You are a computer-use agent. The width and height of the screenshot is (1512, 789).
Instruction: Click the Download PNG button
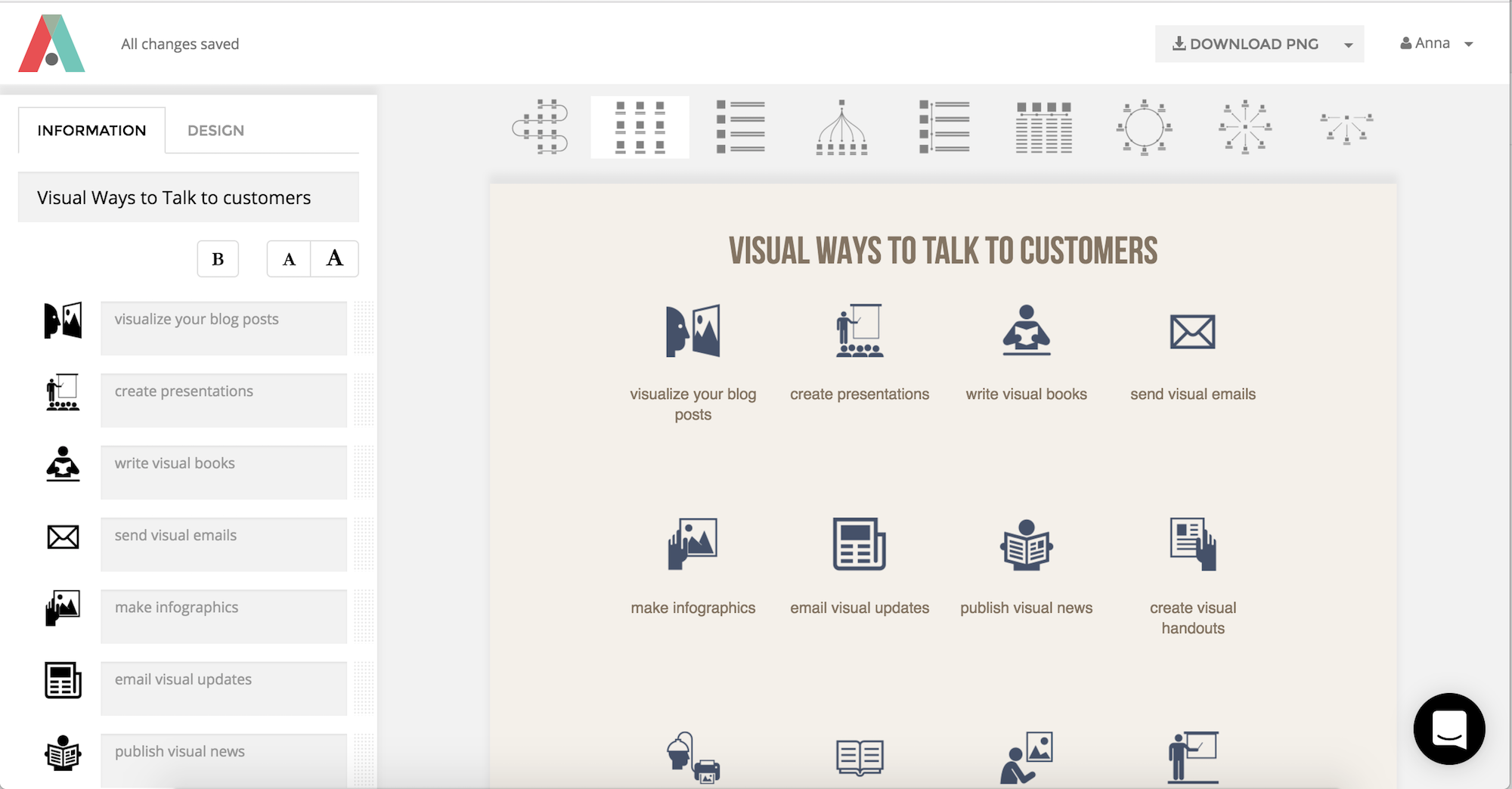point(1245,44)
